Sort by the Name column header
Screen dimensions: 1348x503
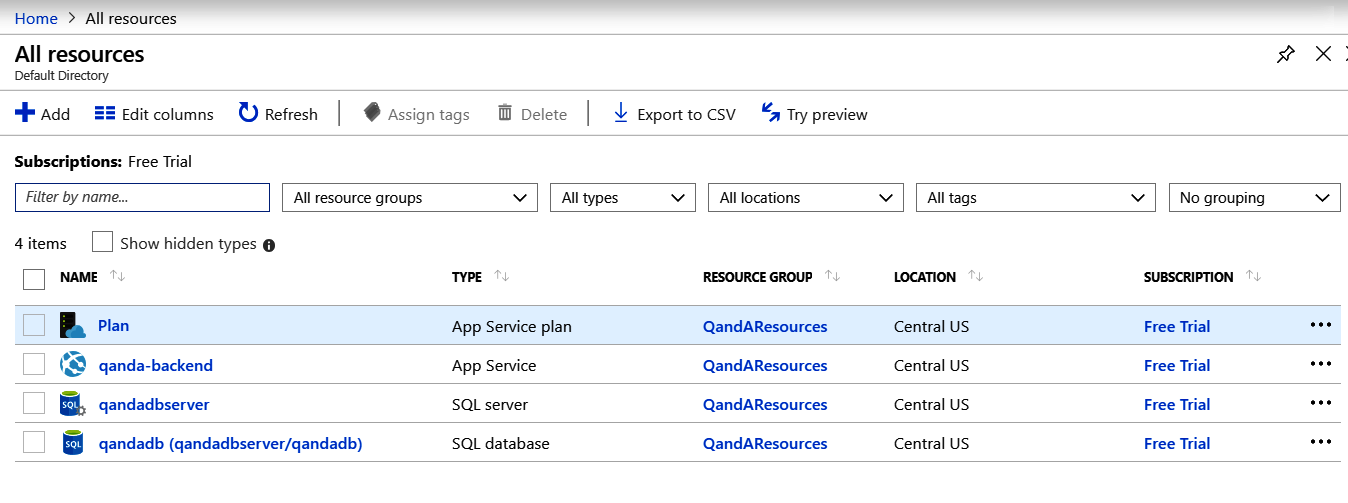tap(79, 277)
